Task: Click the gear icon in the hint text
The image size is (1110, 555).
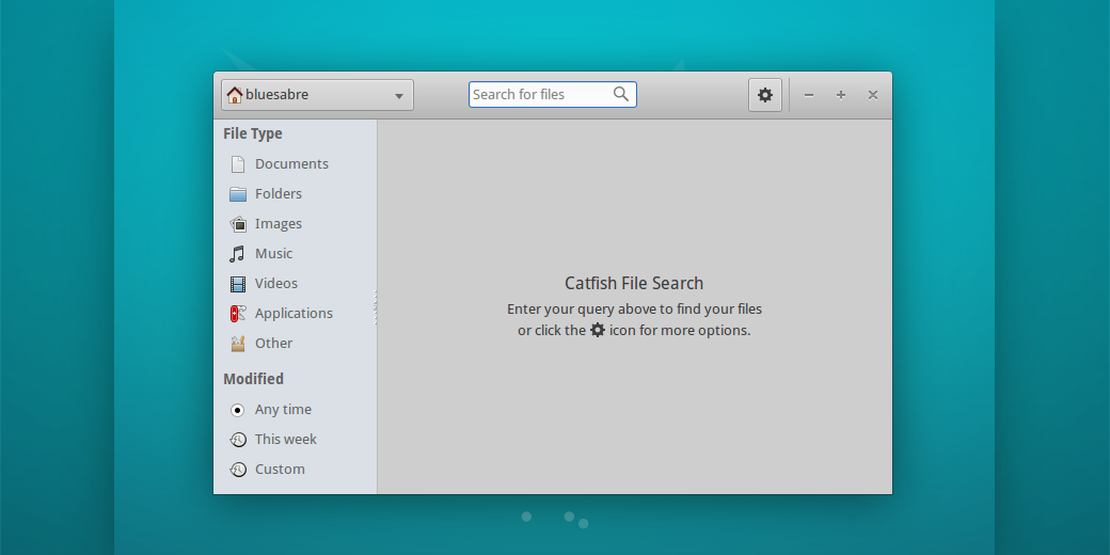Action: (597, 330)
